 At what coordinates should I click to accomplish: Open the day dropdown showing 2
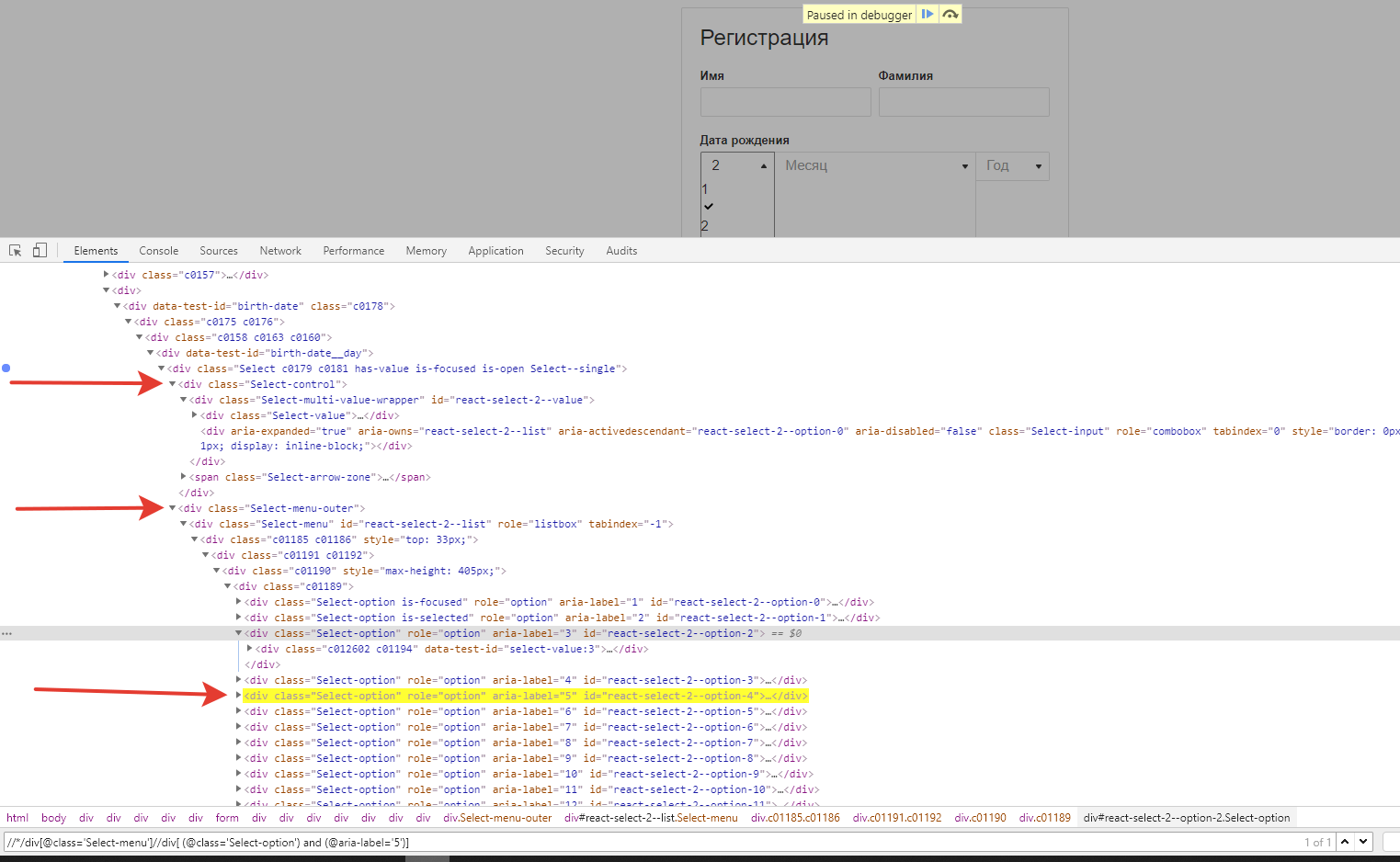coord(737,165)
